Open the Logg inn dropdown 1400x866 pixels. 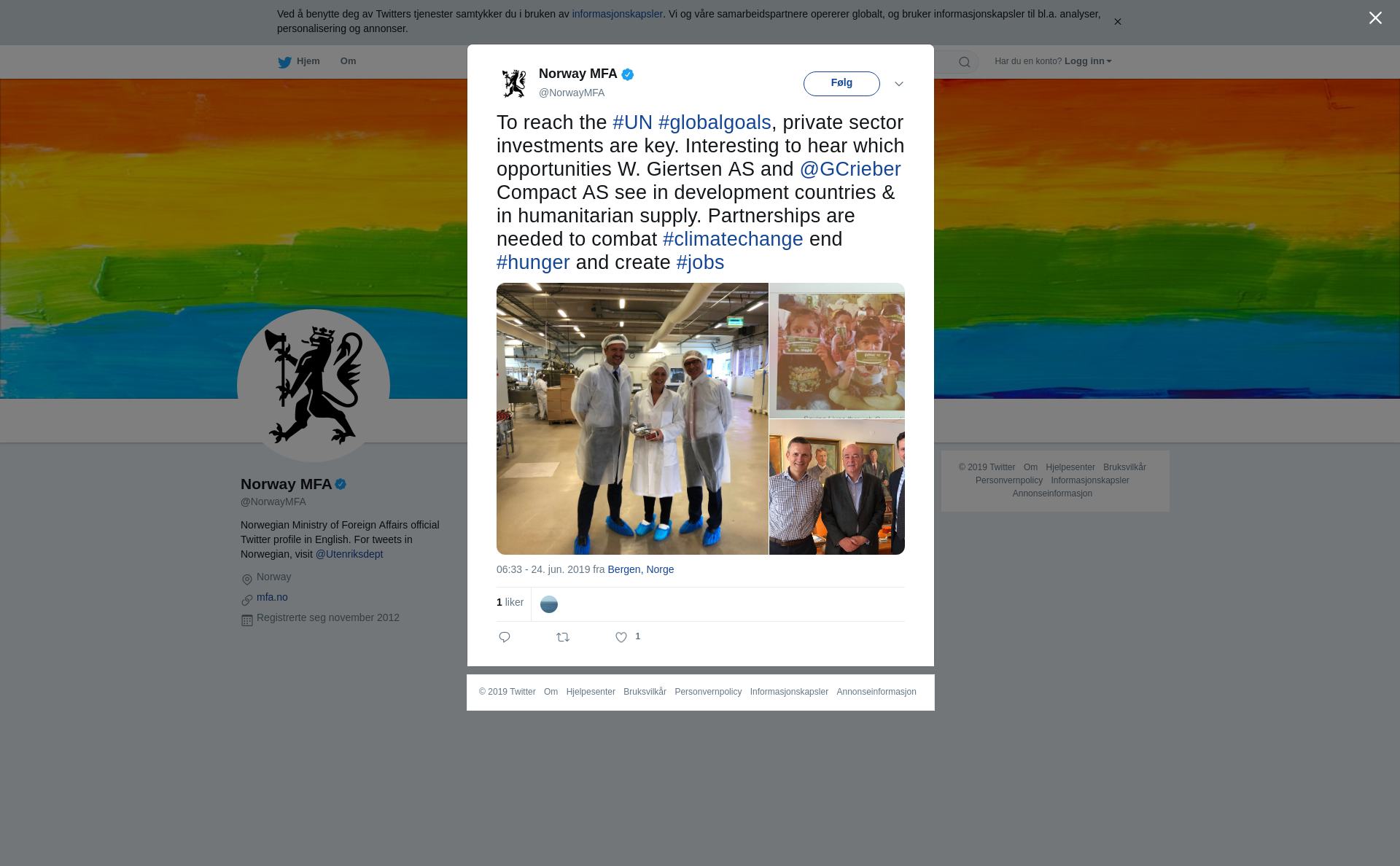pos(1088,61)
